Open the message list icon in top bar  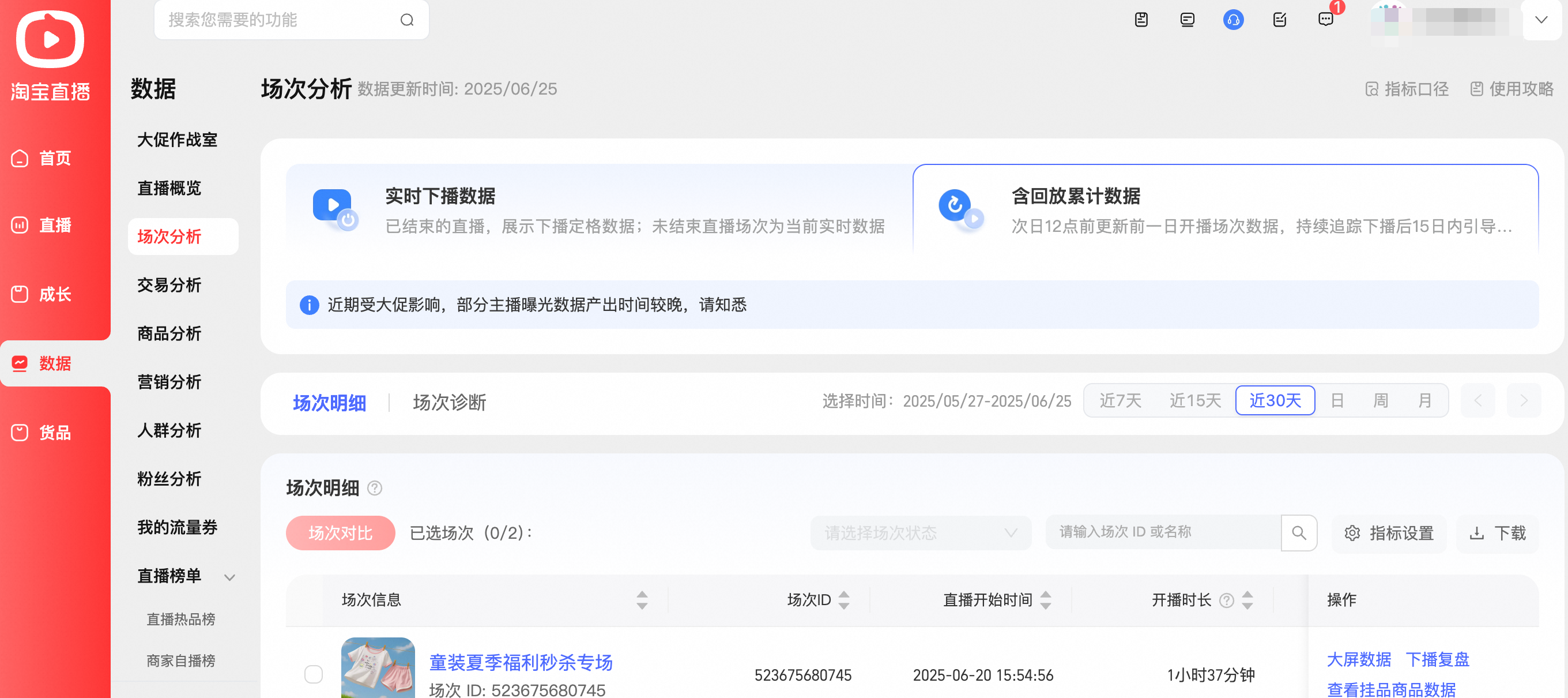tap(1187, 20)
